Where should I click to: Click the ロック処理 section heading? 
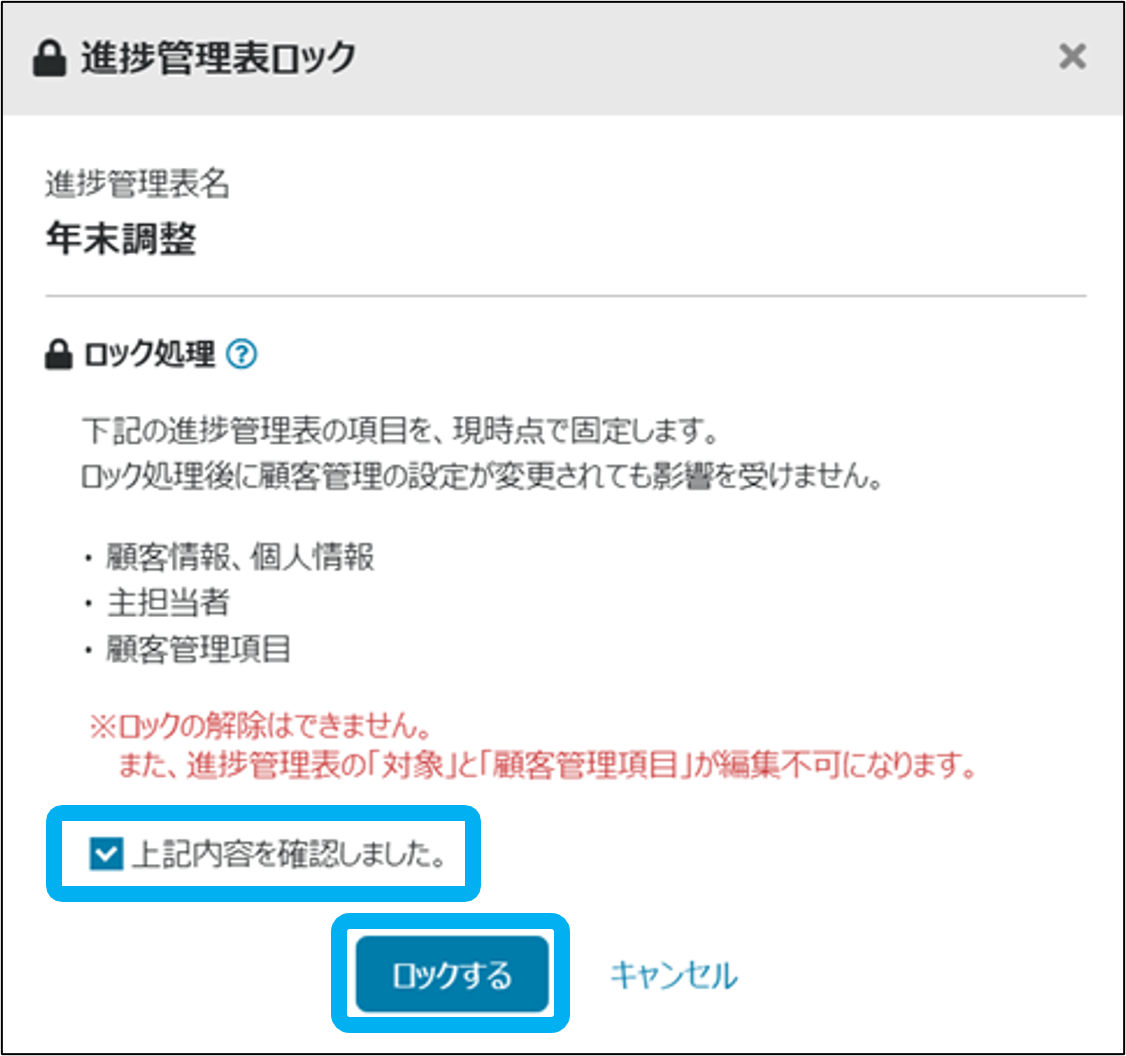150,355
